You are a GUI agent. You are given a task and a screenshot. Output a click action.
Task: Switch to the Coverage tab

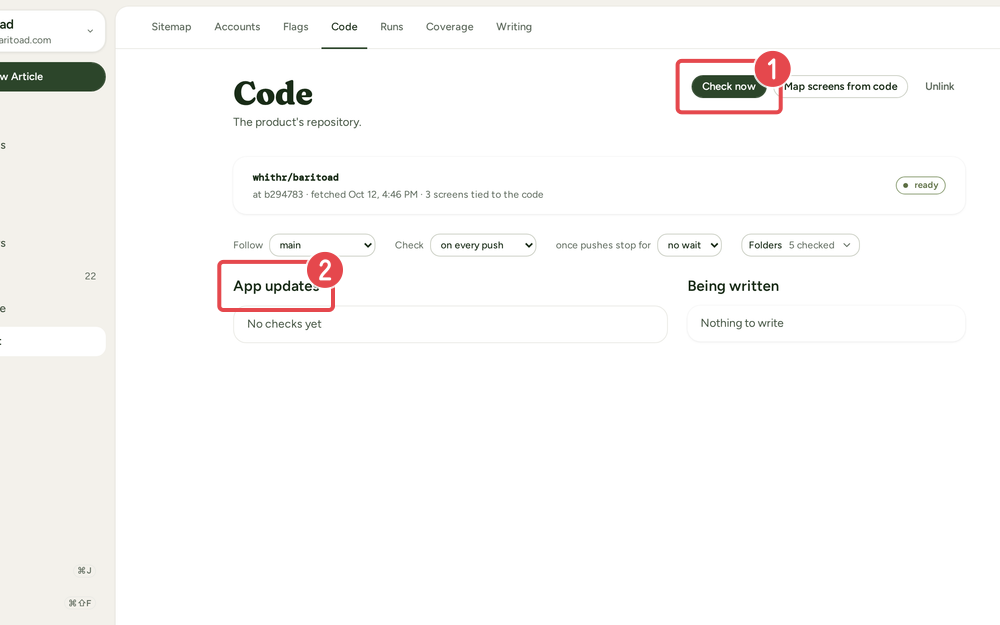[x=450, y=27]
